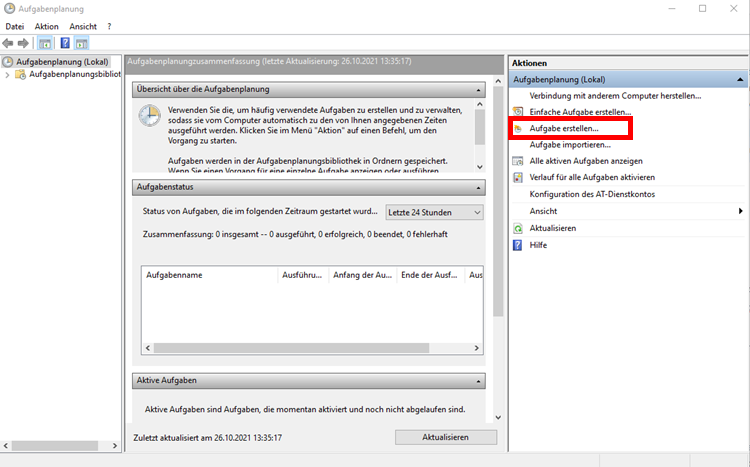Viewport: 750px width, 467px height.
Task: Open the Ansicht submenu in the Aktionen pane
Action: click(x=740, y=211)
